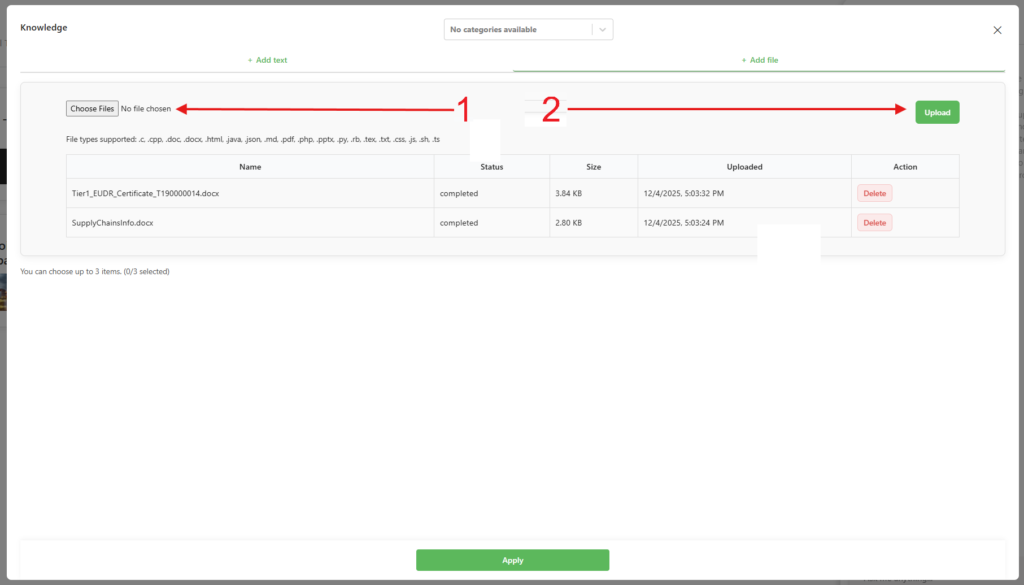Image resolution: width=1024 pixels, height=585 pixels.
Task: Select the SupplyChainsInfo.docx file name
Action: (112, 223)
